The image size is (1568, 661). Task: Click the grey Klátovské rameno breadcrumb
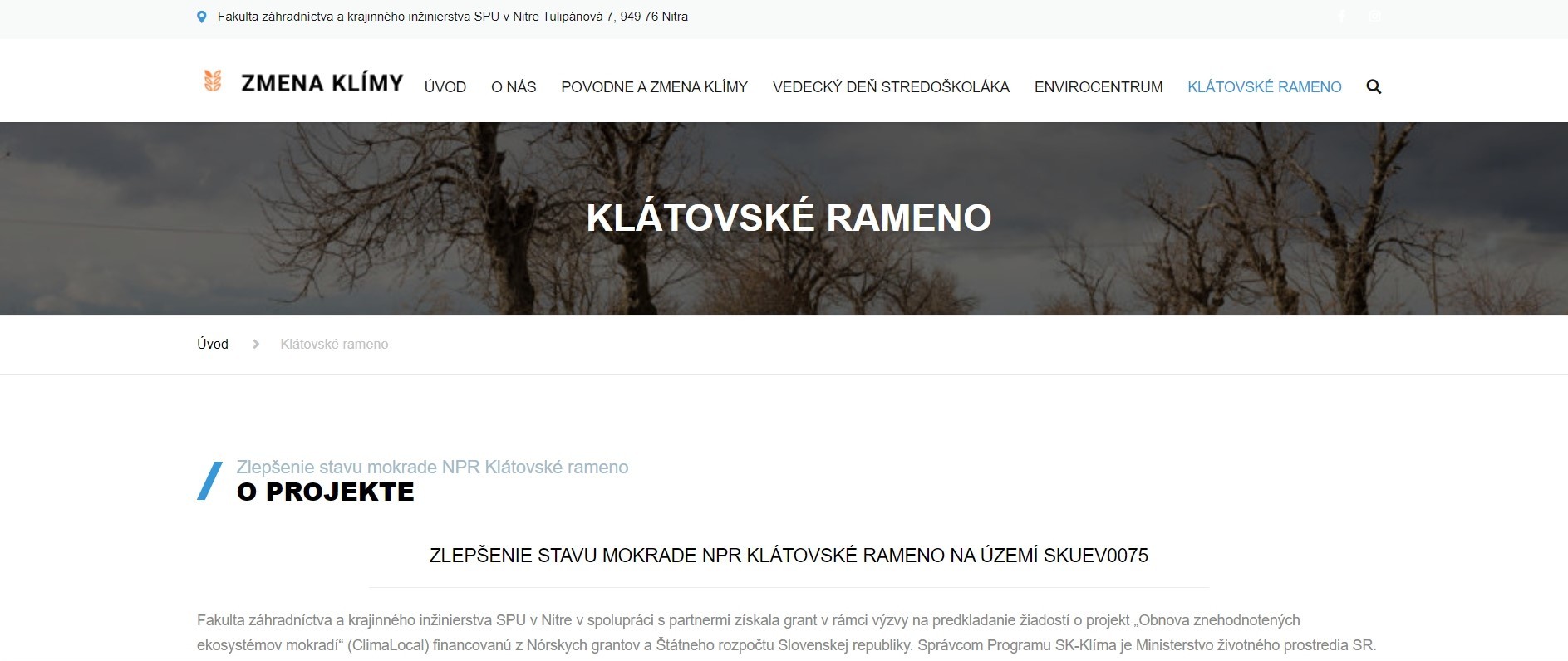[334, 344]
